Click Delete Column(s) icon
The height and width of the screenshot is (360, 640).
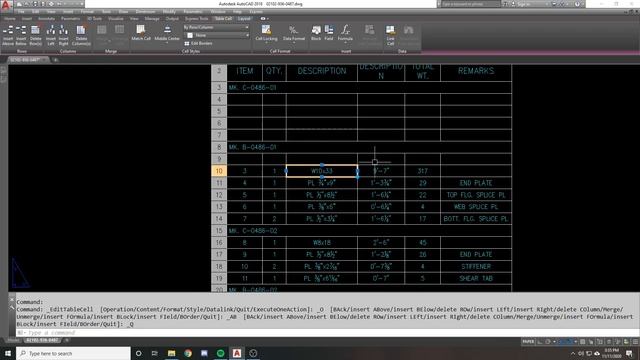81,35
